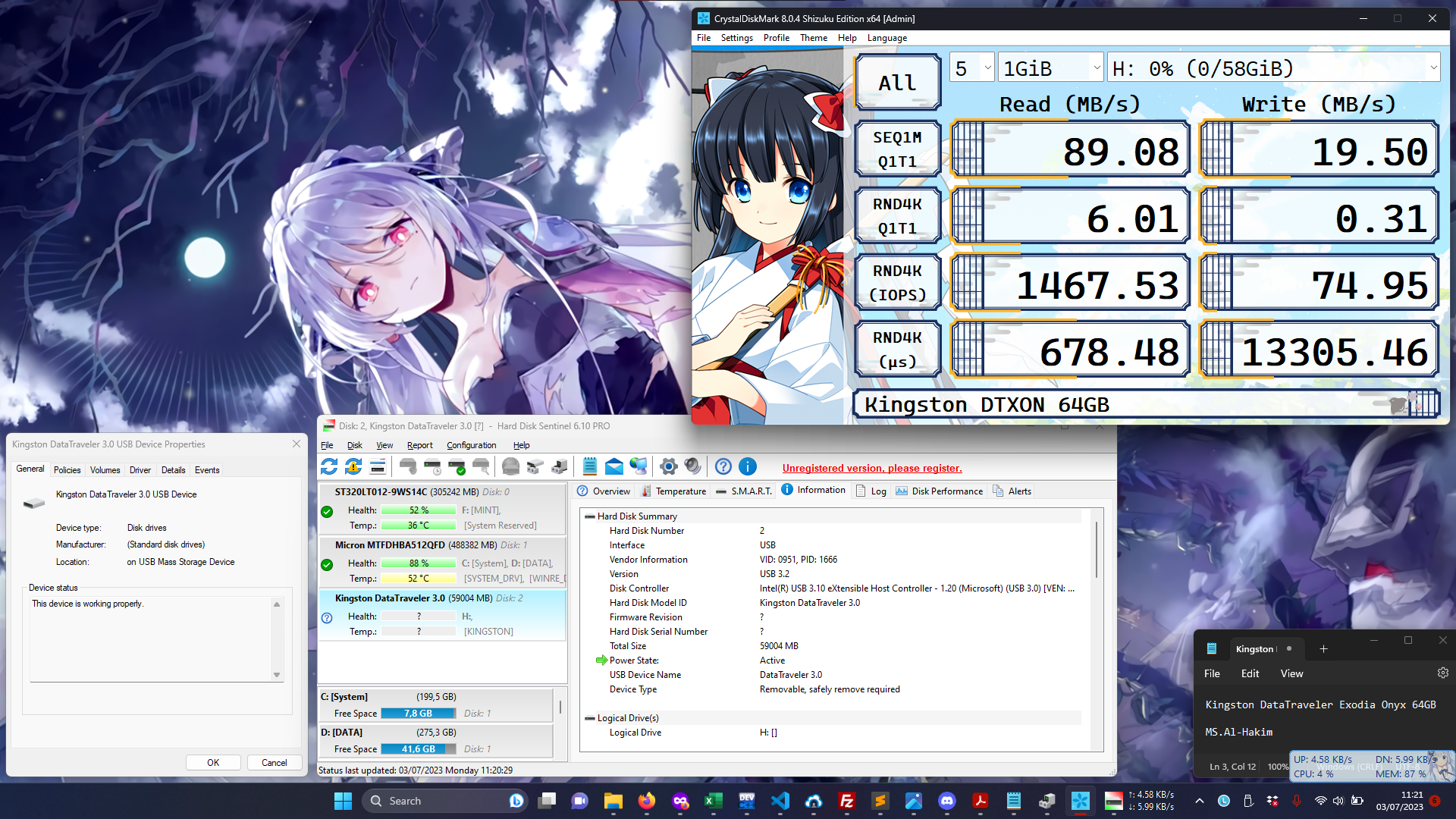
Task: Switch to Disk Performance tab
Action: click(939, 491)
